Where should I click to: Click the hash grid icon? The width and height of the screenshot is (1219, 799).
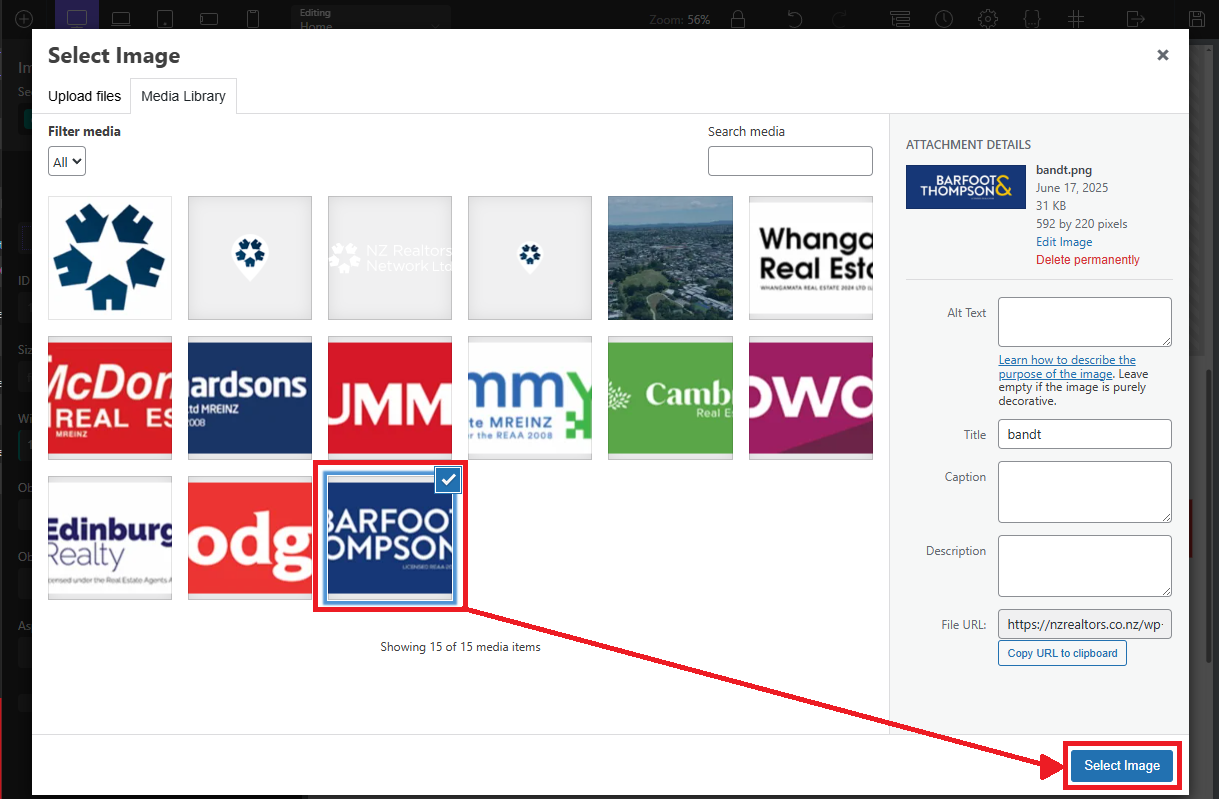pyautogui.click(x=1077, y=19)
